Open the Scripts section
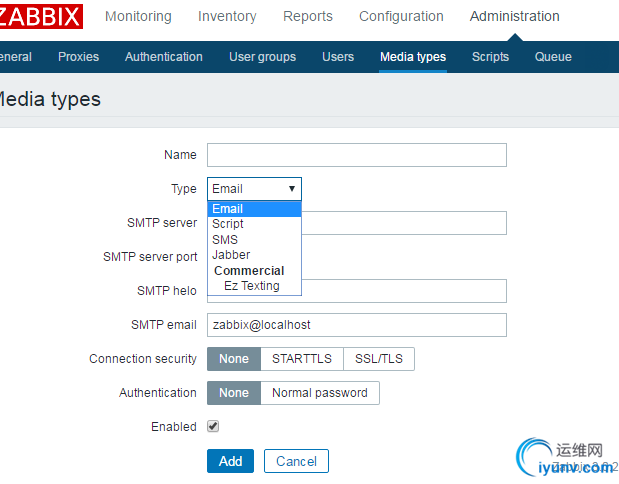This screenshot has width=619, height=484. coord(490,57)
